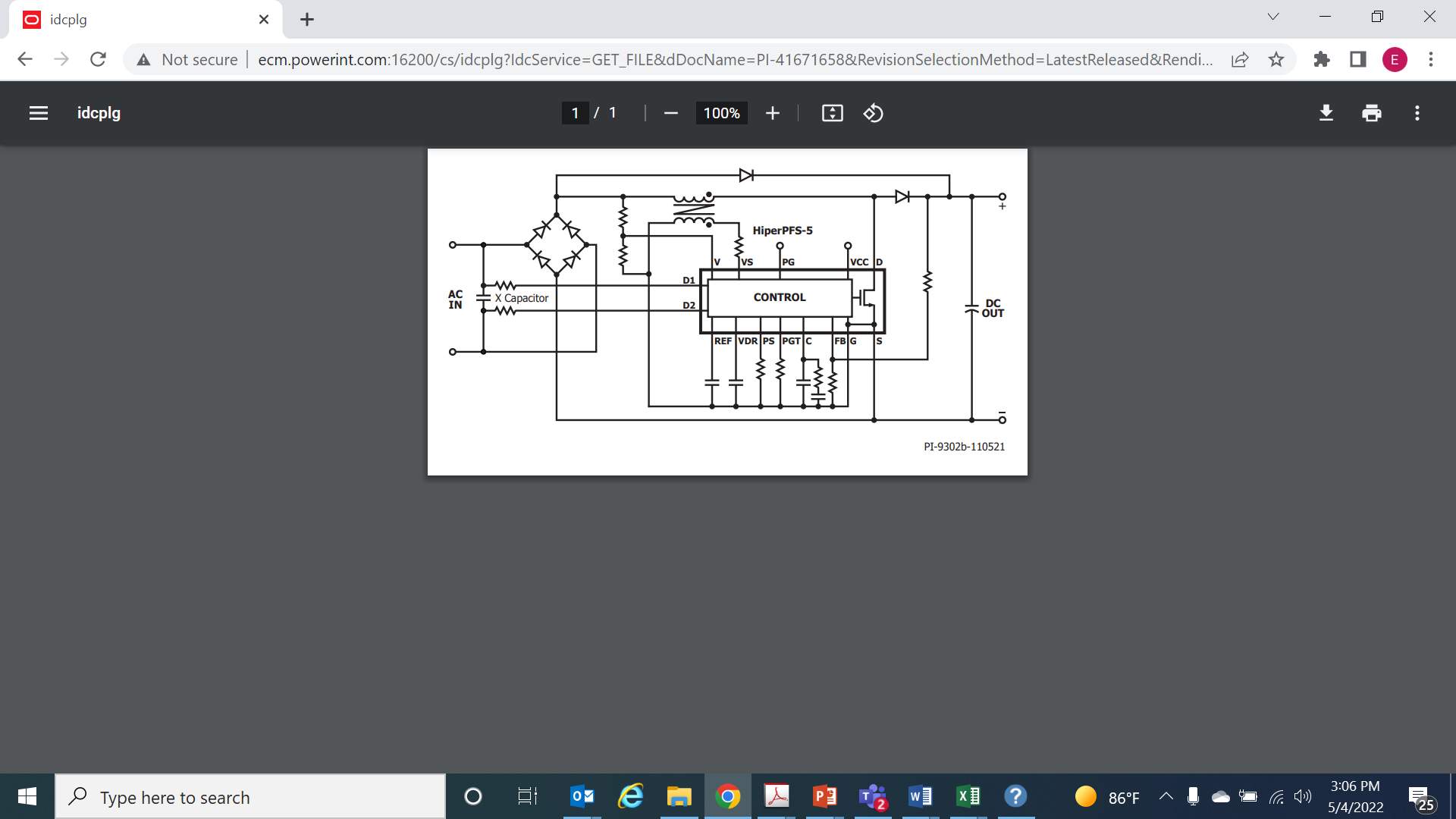This screenshot has height=819, width=1456.
Task: Open PDF viewer more actions menu
Action: point(1417,113)
